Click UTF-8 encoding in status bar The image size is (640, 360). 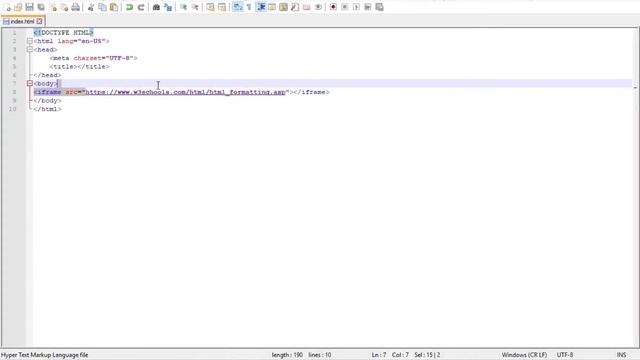[565, 355]
